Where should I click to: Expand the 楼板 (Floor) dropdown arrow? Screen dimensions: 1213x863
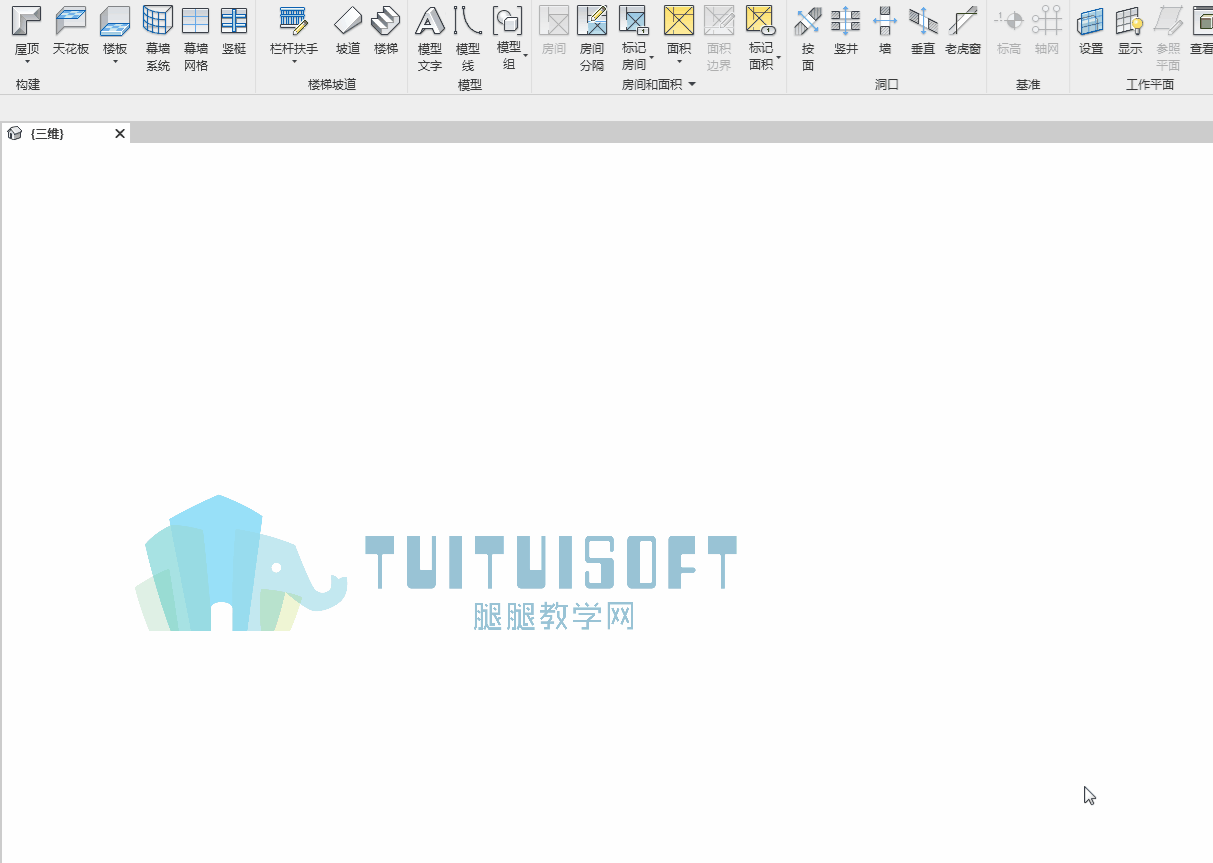pos(115,62)
